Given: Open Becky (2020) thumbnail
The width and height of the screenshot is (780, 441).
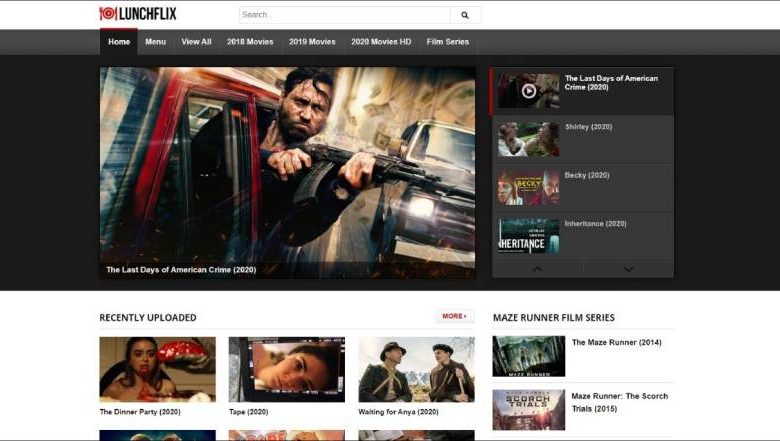Looking at the screenshot, I should [x=529, y=188].
